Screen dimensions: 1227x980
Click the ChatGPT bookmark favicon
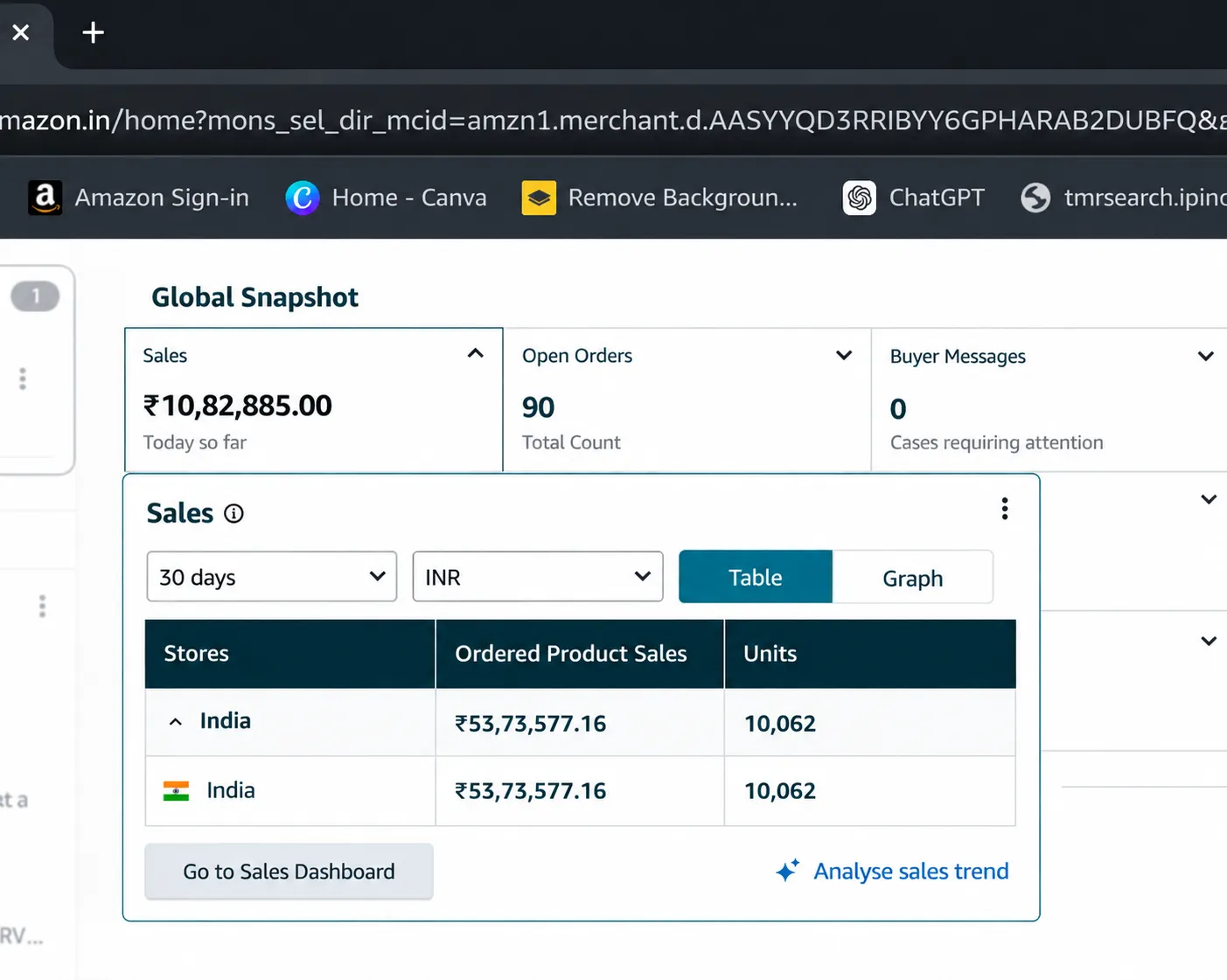[x=860, y=198]
